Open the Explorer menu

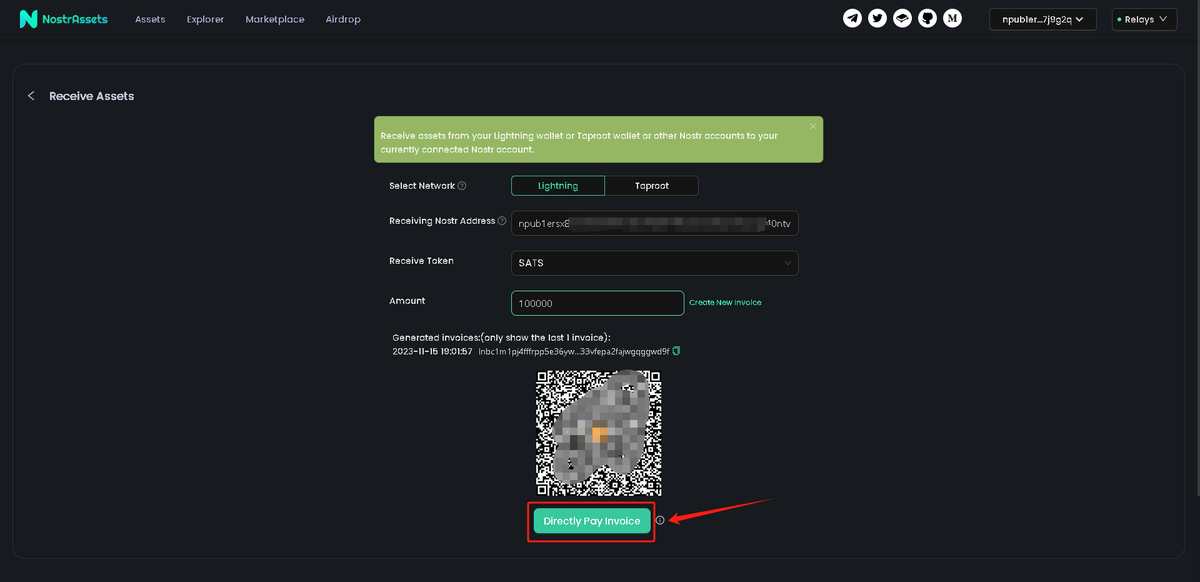coord(205,19)
